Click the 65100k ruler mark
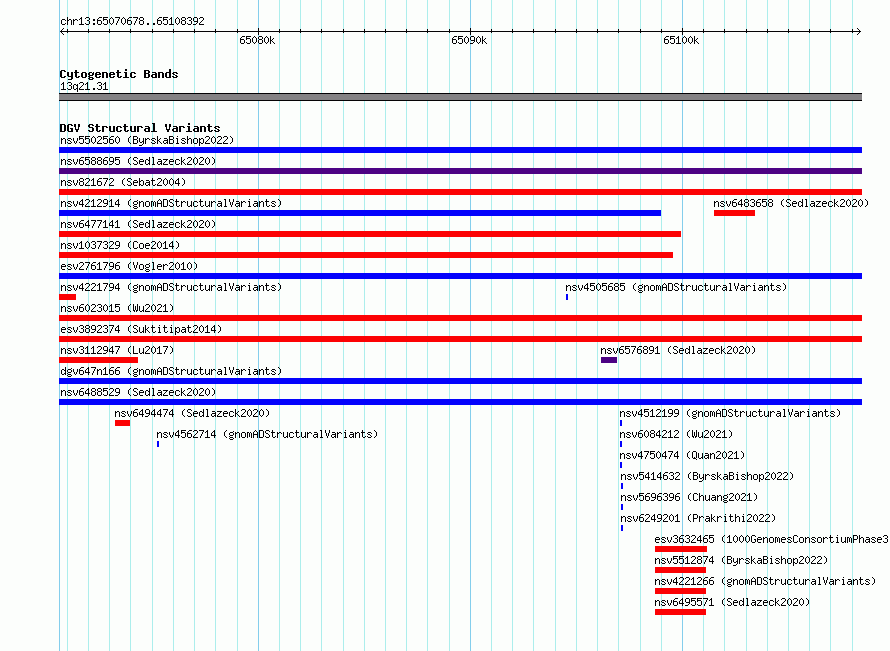The image size is (890, 651). click(x=681, y=40)
